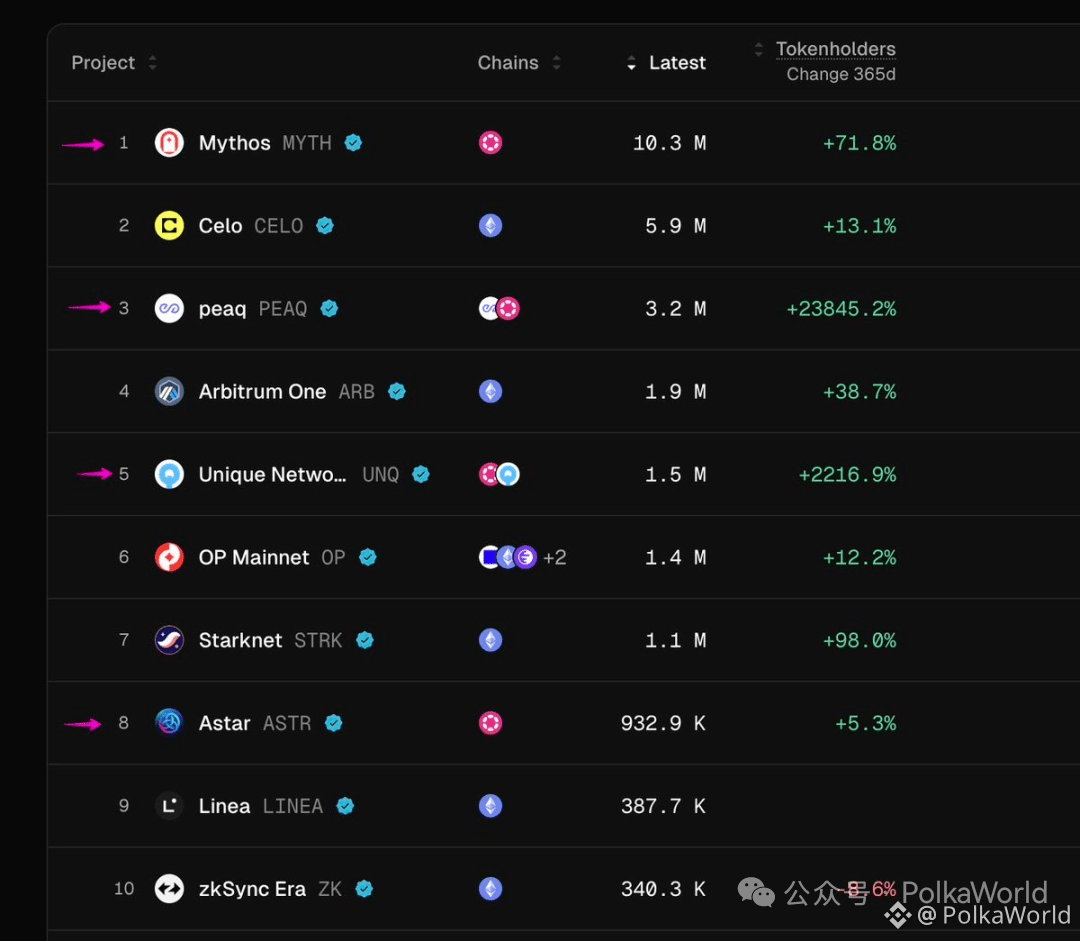Click the Celo yellow logo icon
This screenshot has width=1080, height=941.
pyautogui.click(x=169, y=226)
